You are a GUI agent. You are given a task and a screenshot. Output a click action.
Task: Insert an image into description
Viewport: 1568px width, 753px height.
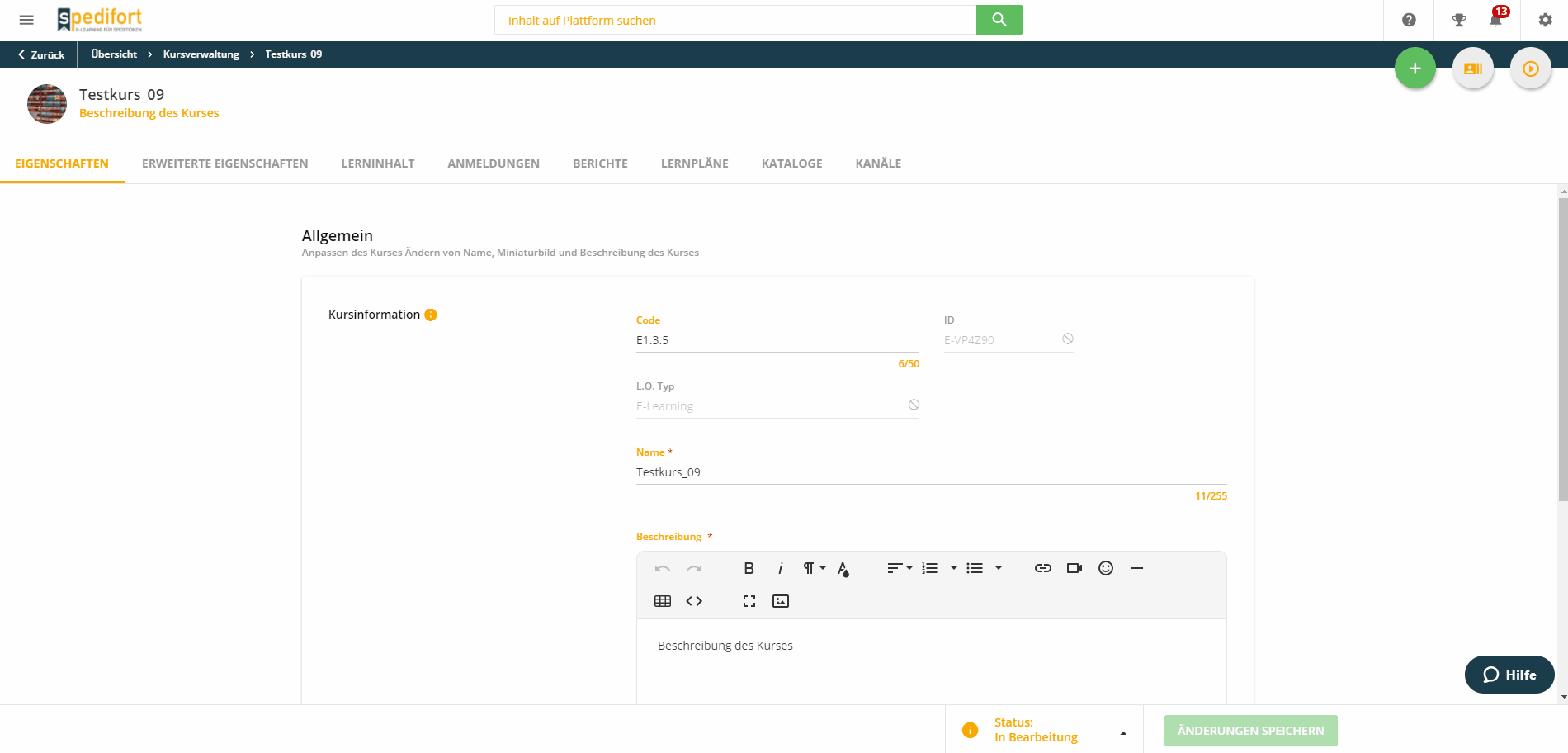point(780,601)
